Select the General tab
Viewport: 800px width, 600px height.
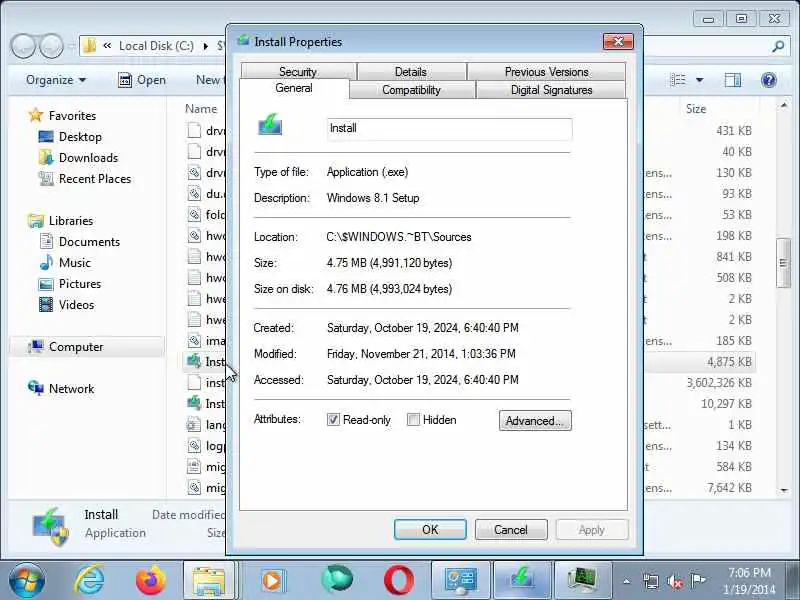click(x=294, y=88)
